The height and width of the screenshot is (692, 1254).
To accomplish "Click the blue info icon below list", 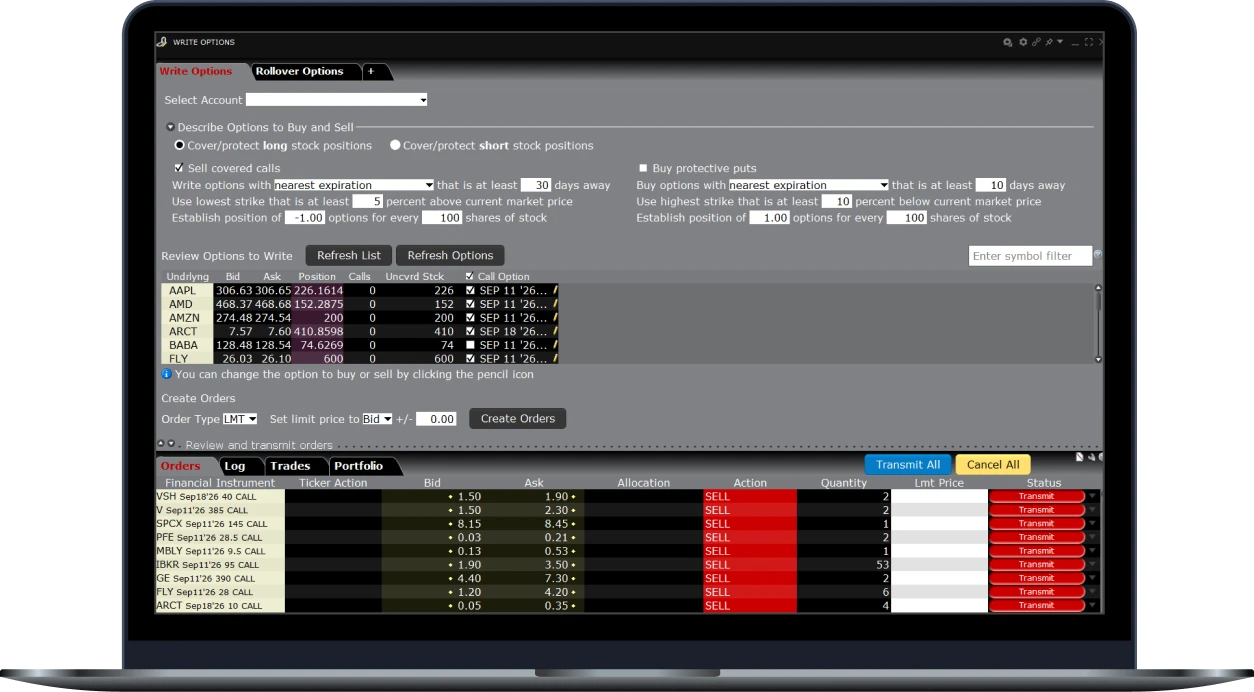I will [x=166, y=374].
